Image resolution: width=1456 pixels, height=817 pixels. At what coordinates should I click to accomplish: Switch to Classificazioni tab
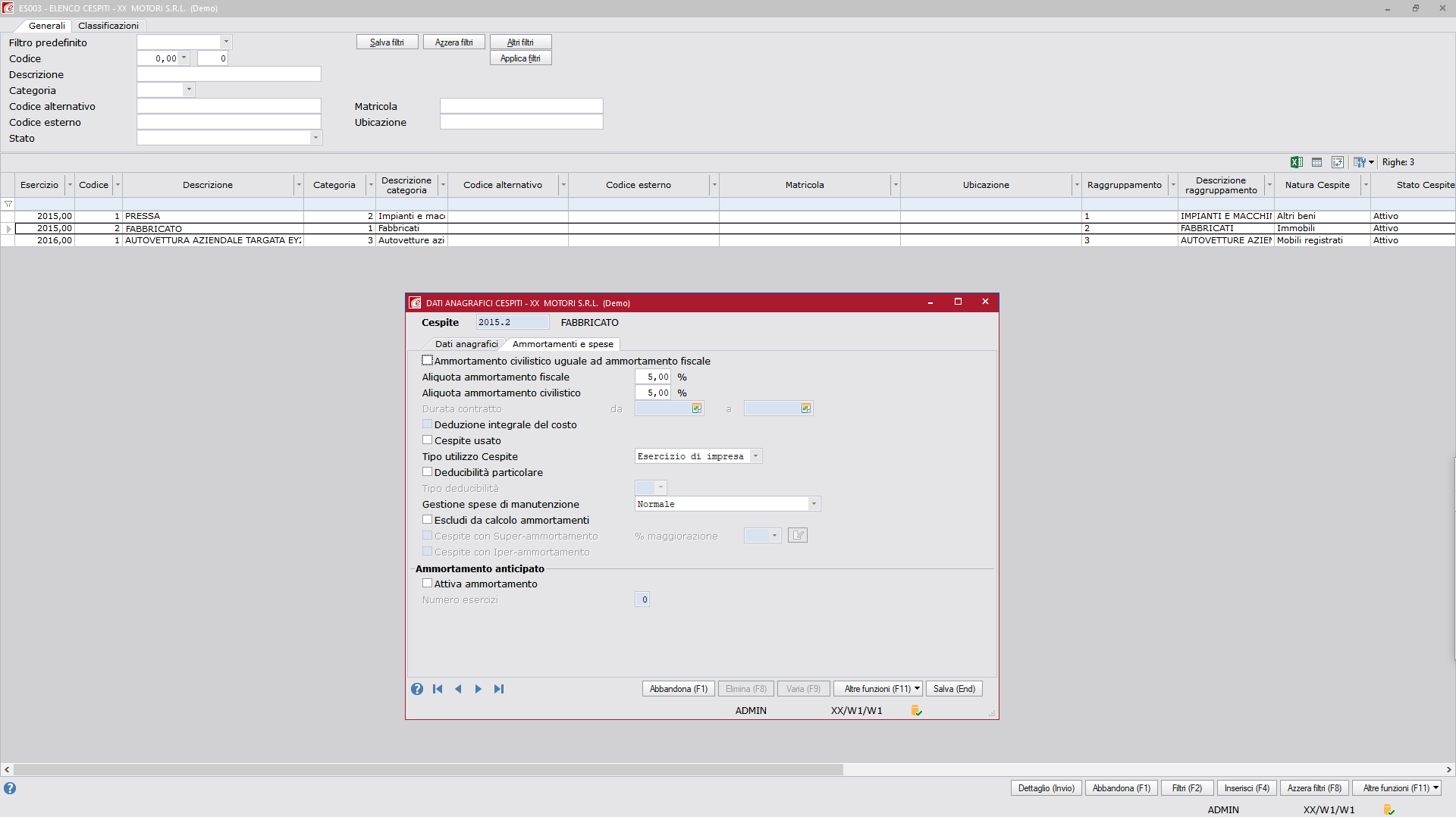[108, 26]
